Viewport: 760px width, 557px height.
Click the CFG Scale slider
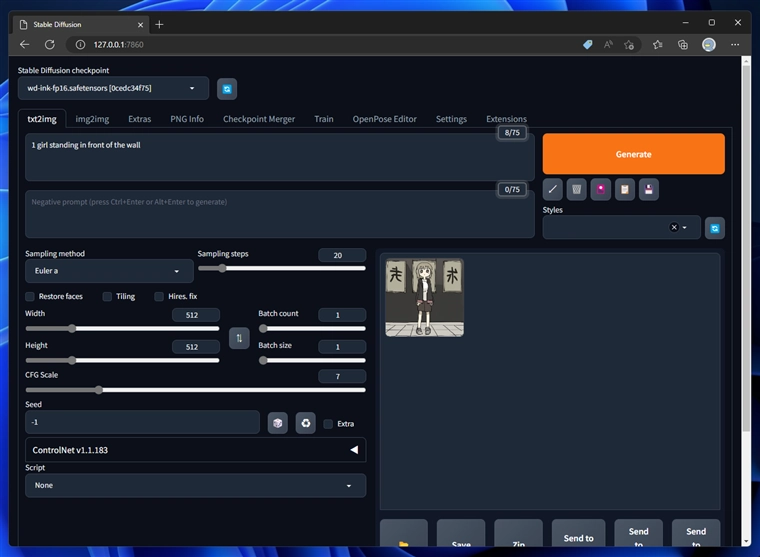pyautogui.click(x=195, y=390)
